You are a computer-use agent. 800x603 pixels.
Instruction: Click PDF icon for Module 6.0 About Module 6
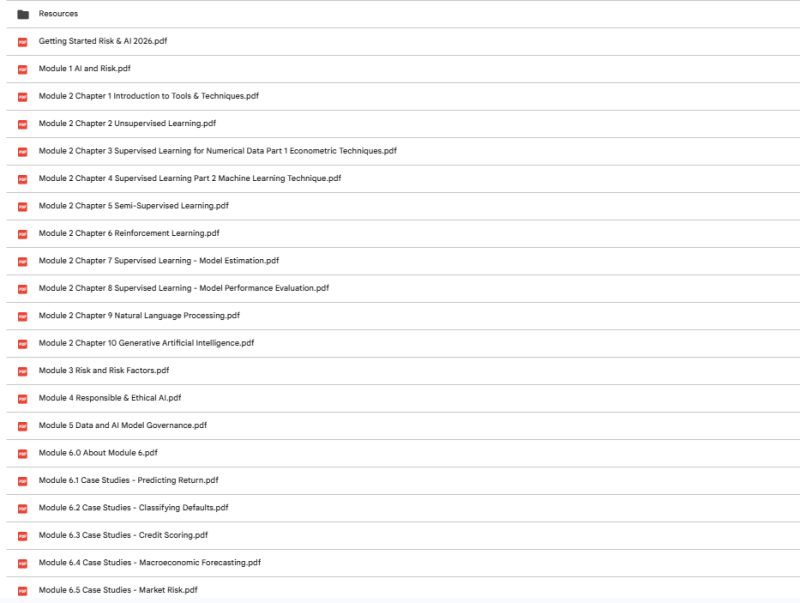pyautogui.click(x=23, y=454)
